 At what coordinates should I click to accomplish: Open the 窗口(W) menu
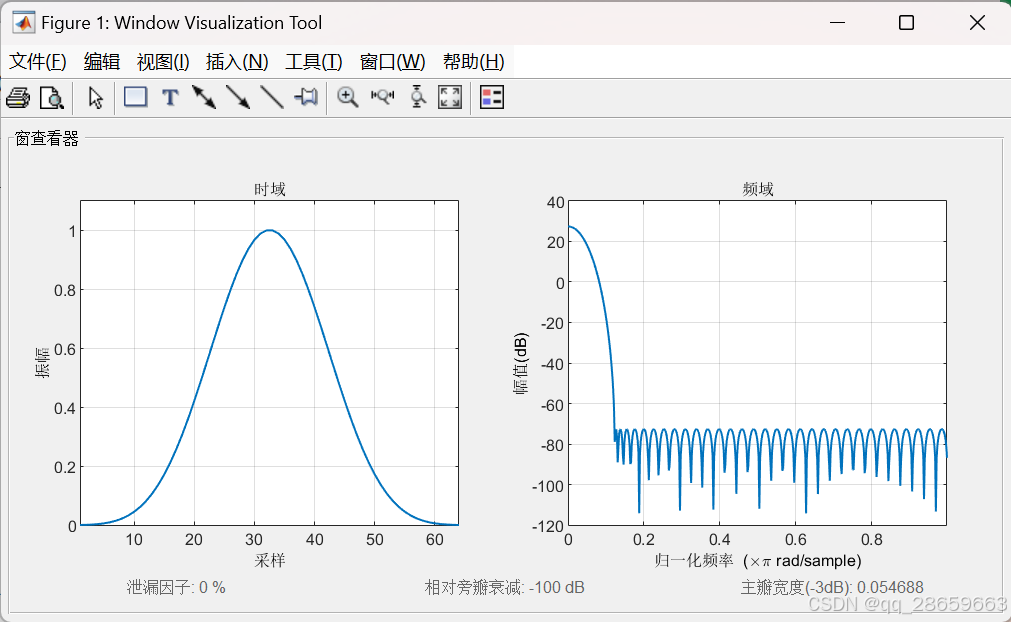[x=393, y=62]
